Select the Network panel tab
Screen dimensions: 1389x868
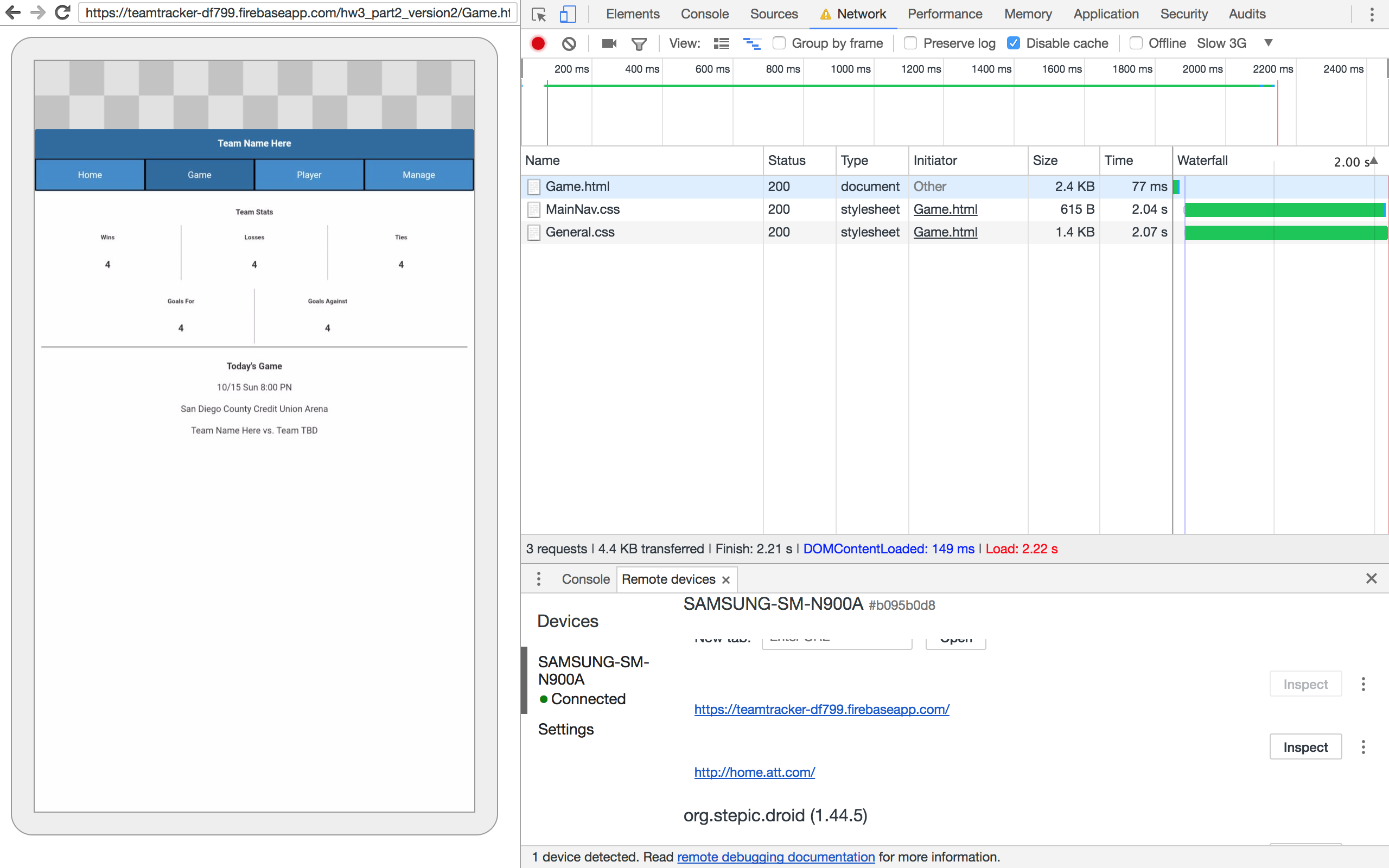(853, 14)
